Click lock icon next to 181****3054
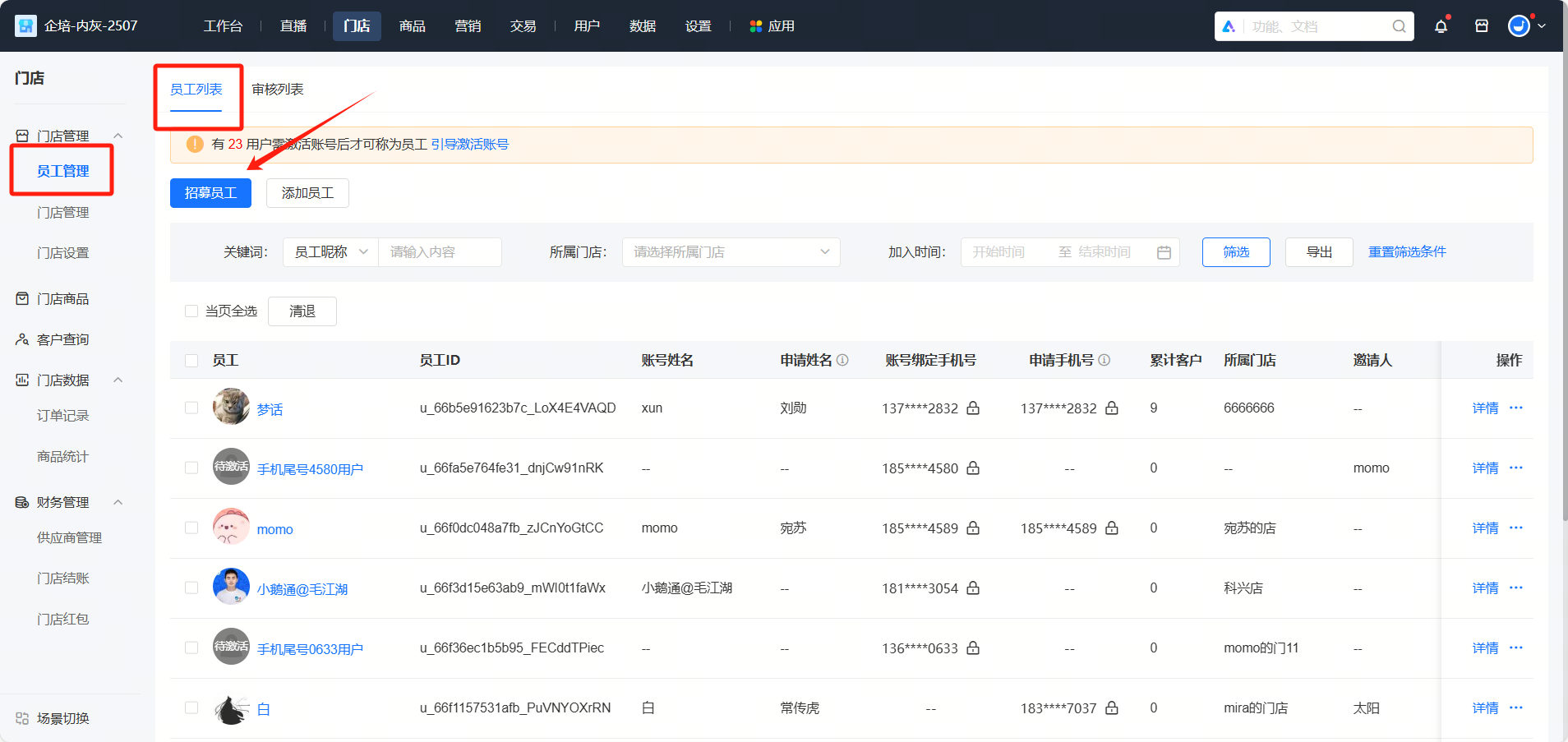This screenshot has height=742, width=1568. pos(973,588)
